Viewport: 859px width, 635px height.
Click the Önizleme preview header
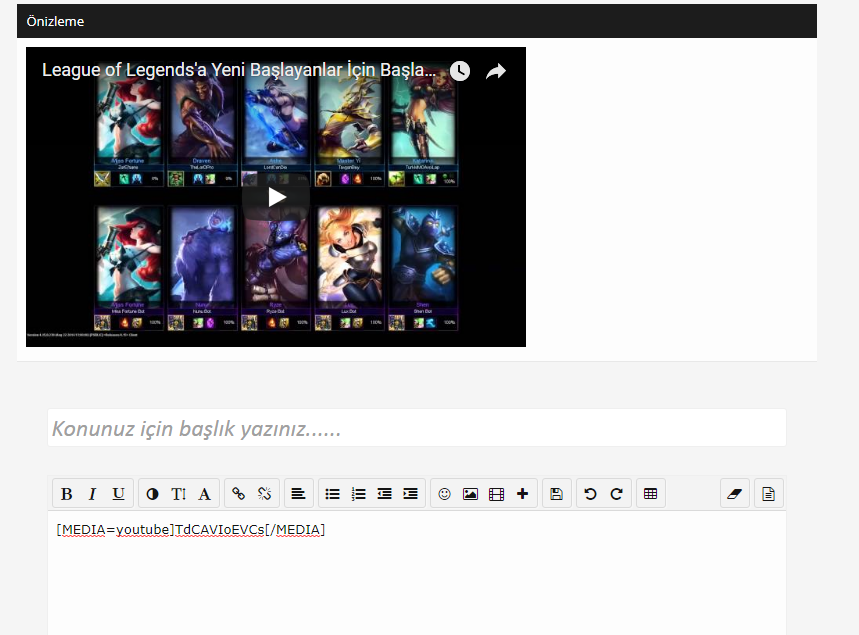(417, 21)
